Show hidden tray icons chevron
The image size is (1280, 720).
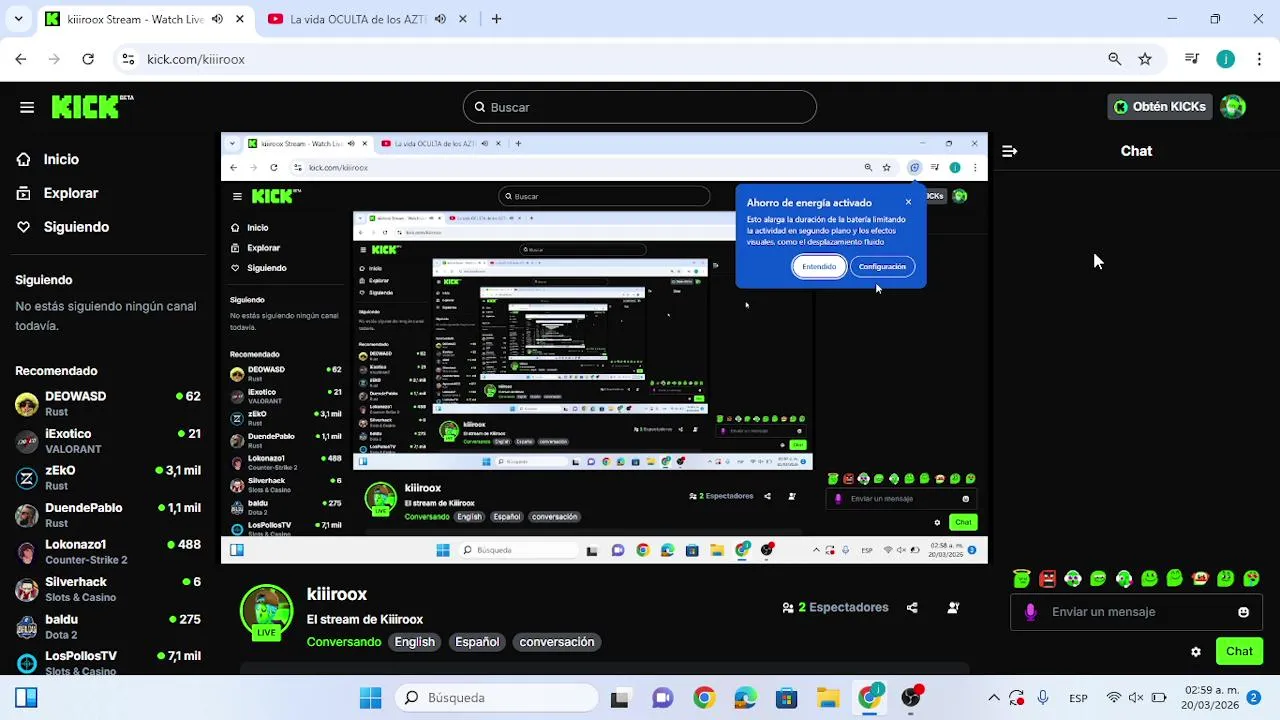(994, 698)
